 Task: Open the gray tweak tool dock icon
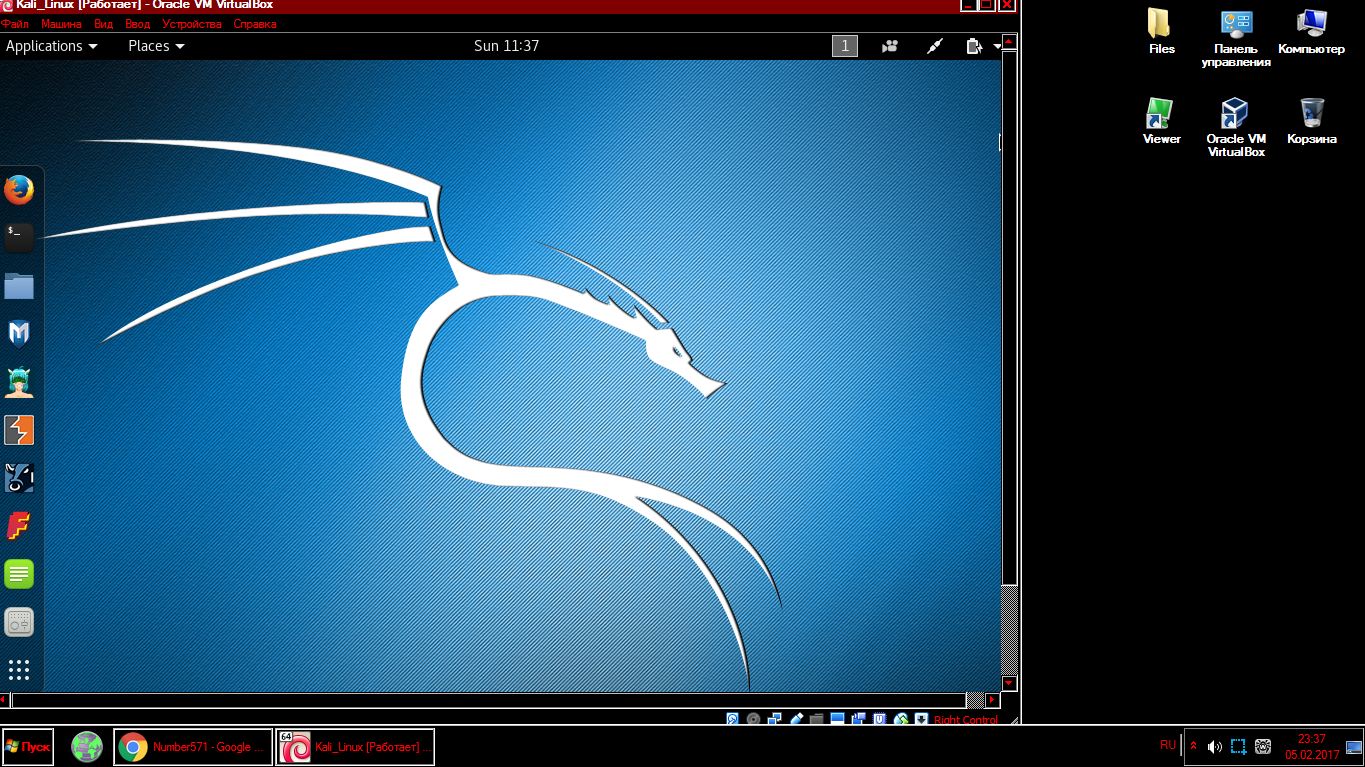(19, 622)
